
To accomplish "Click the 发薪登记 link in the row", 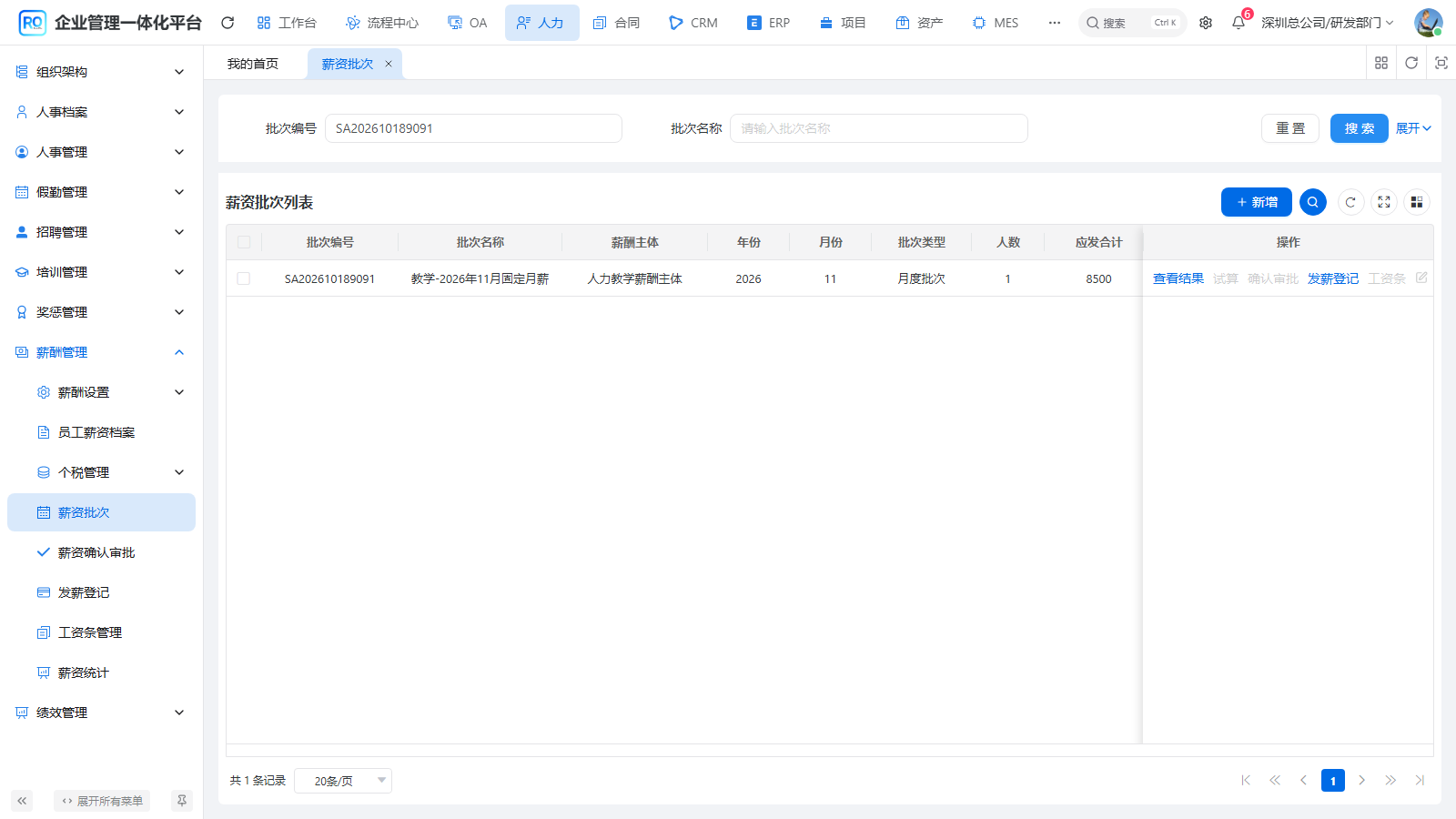I will tap(1333, 278).
